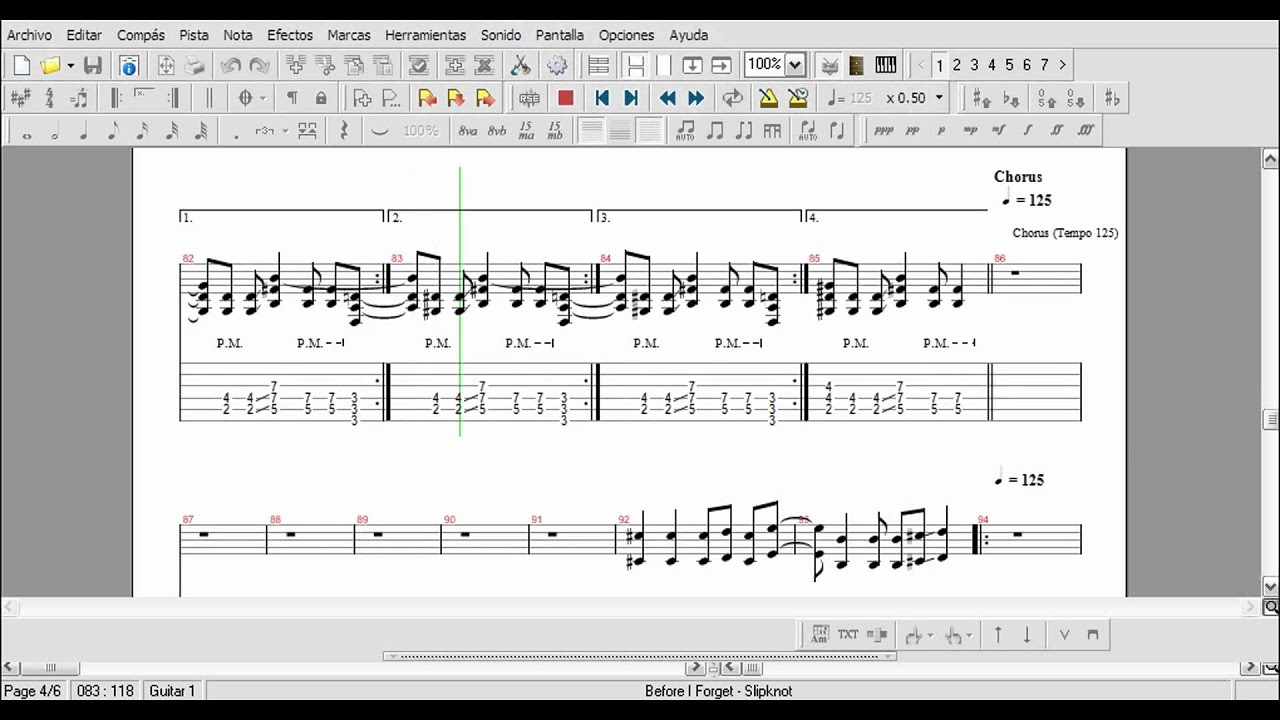Click the RSE sound engine icon
1280x720 pixels.
click(529, 98)
